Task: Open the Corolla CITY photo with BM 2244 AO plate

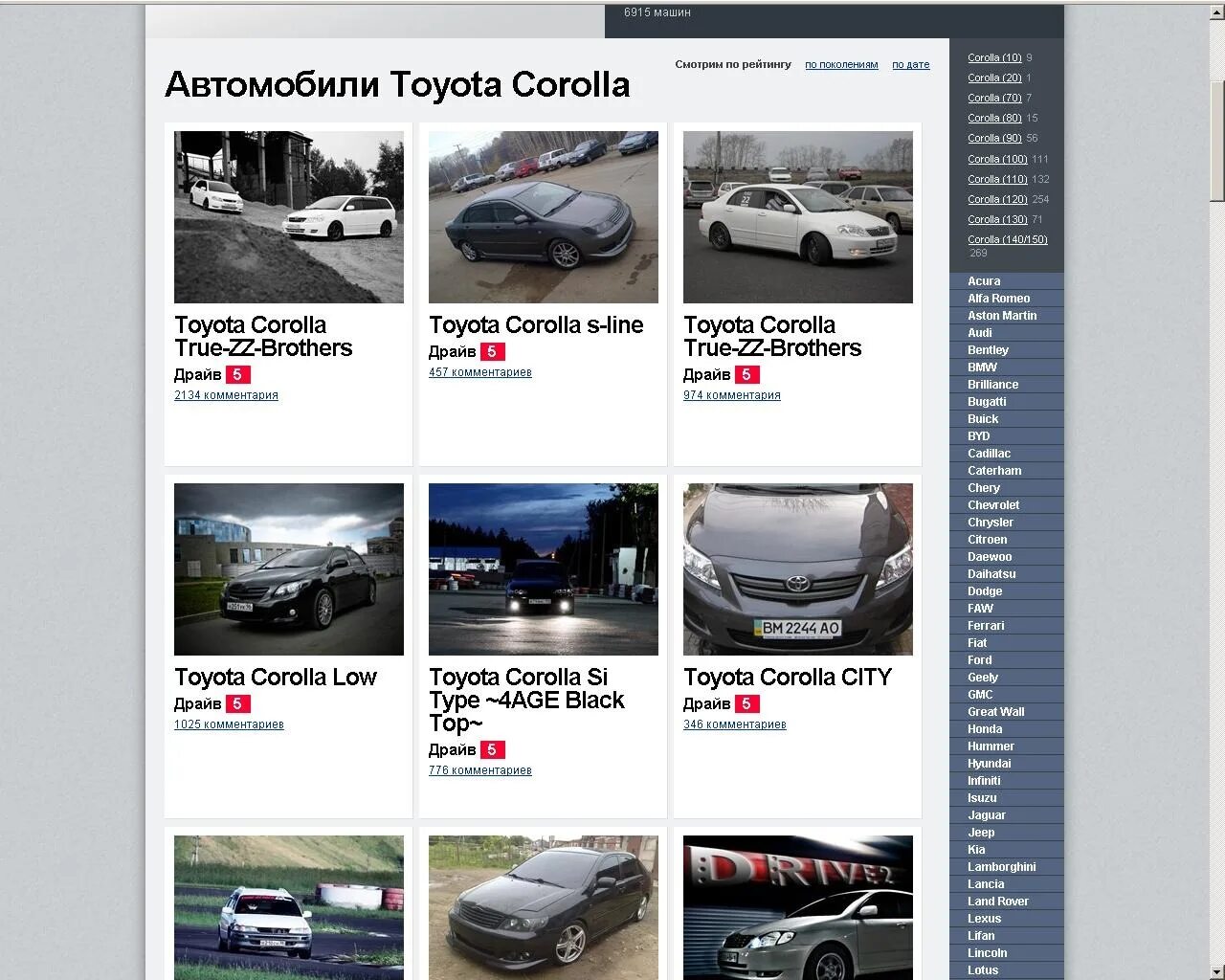Action: coord(798,569)
